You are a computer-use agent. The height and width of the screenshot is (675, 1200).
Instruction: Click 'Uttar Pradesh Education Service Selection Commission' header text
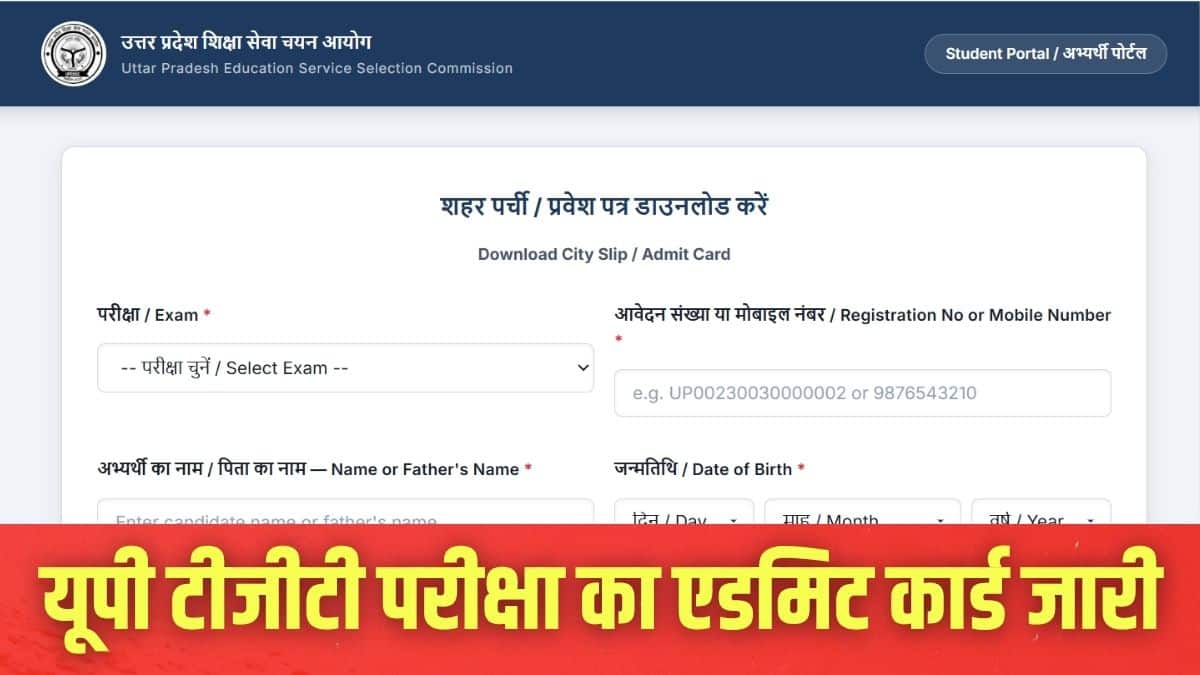(317, 69)
